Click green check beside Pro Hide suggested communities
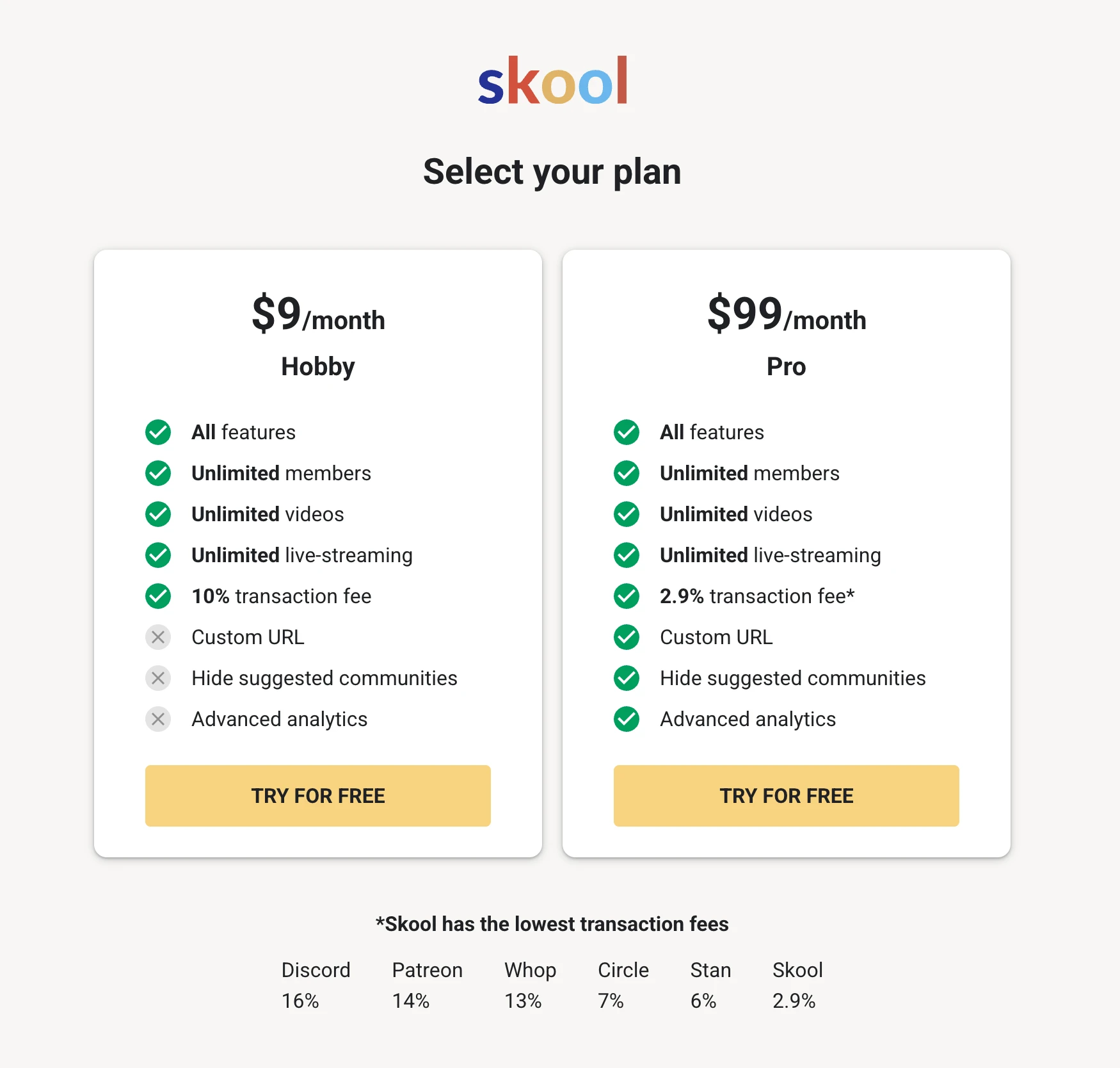The height and width of the screenshot is (1068, 1120). click(x=627, y=678)
